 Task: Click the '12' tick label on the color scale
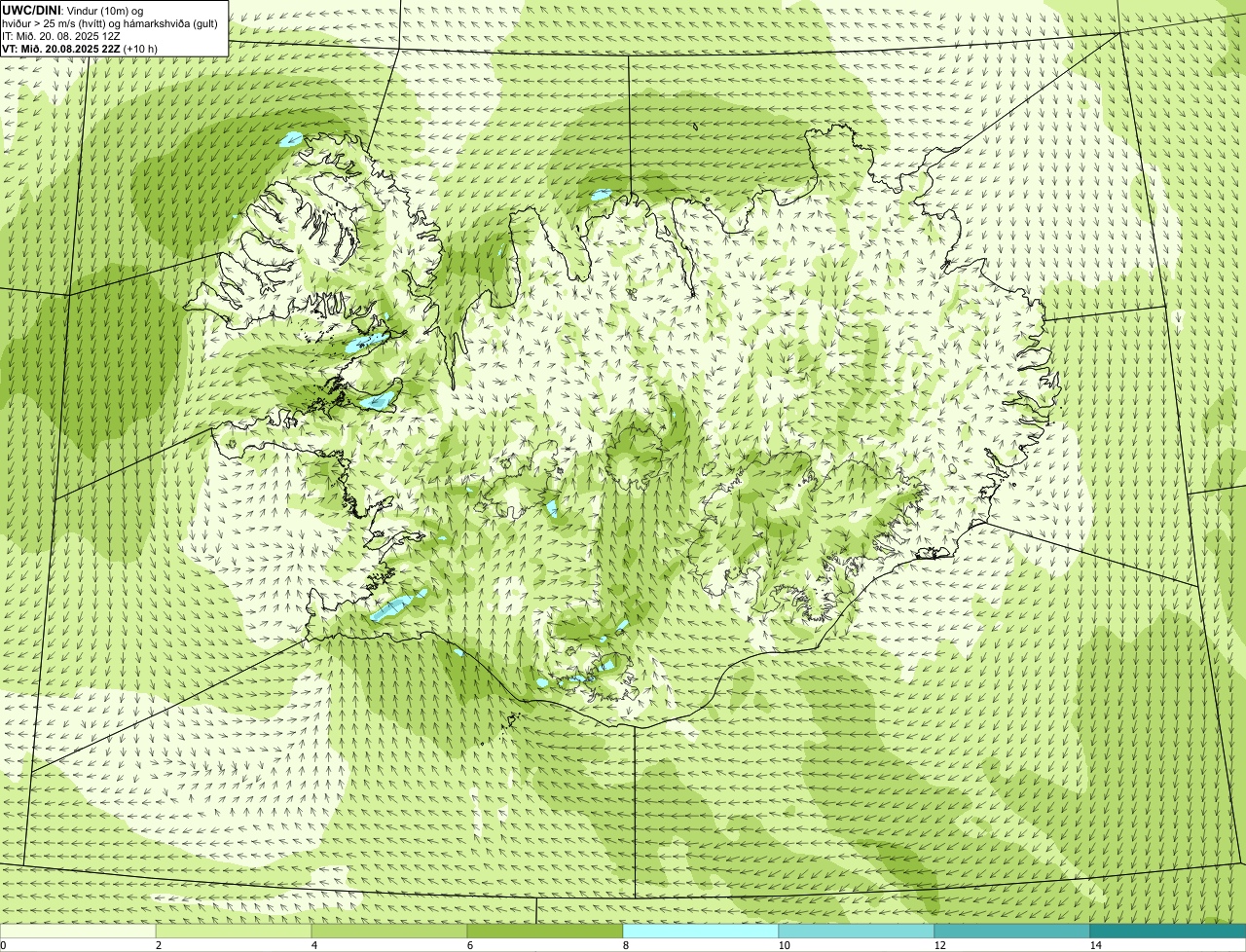click(x=940, y=945)
